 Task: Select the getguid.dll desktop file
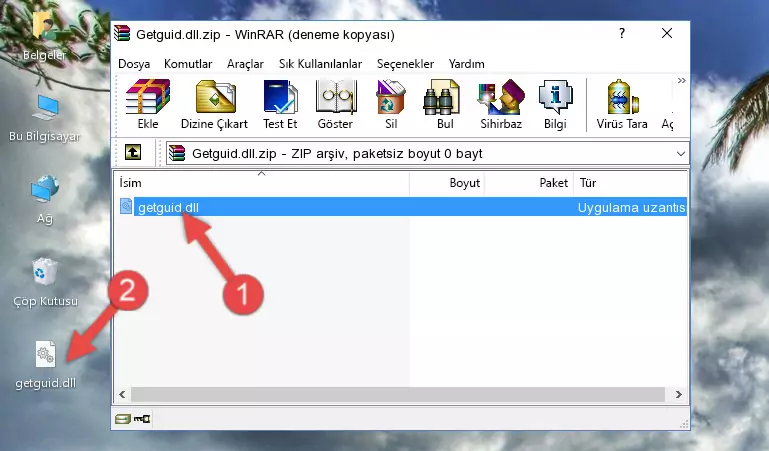(x=46, y=365)
